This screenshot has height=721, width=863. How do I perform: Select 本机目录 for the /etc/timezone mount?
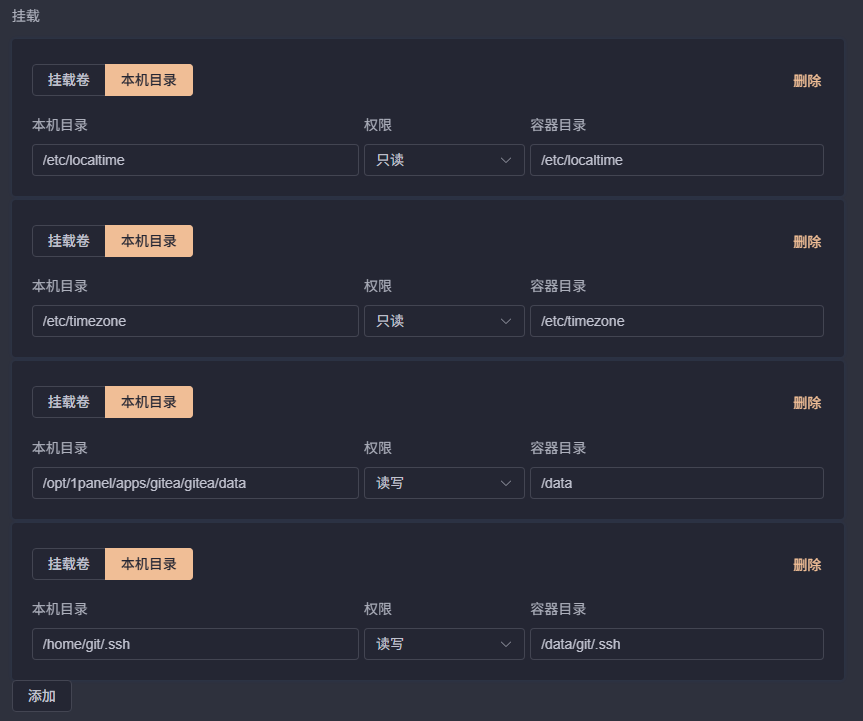tap(149, 241)
